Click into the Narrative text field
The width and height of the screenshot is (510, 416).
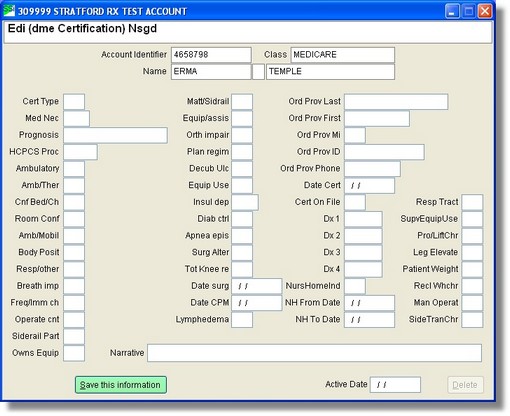[x=314, y=353]
